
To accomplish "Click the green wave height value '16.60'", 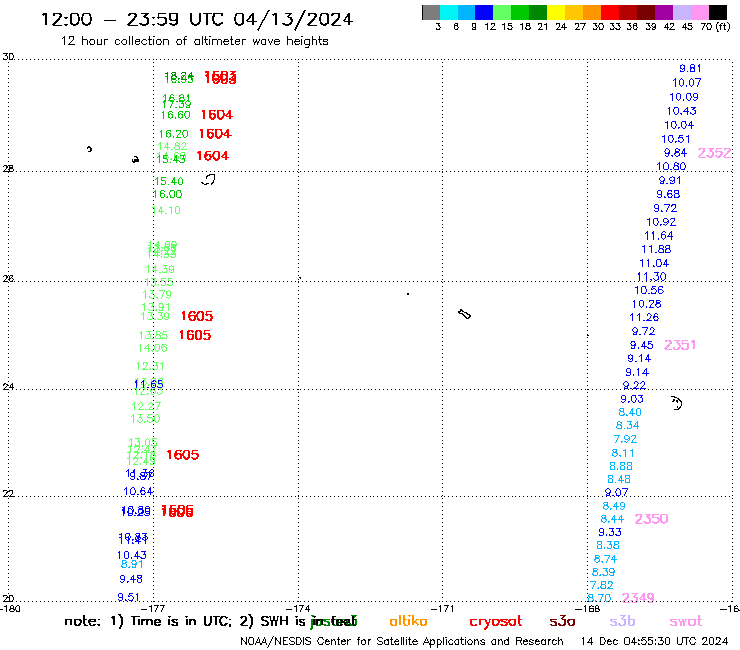I will (176, 115).
